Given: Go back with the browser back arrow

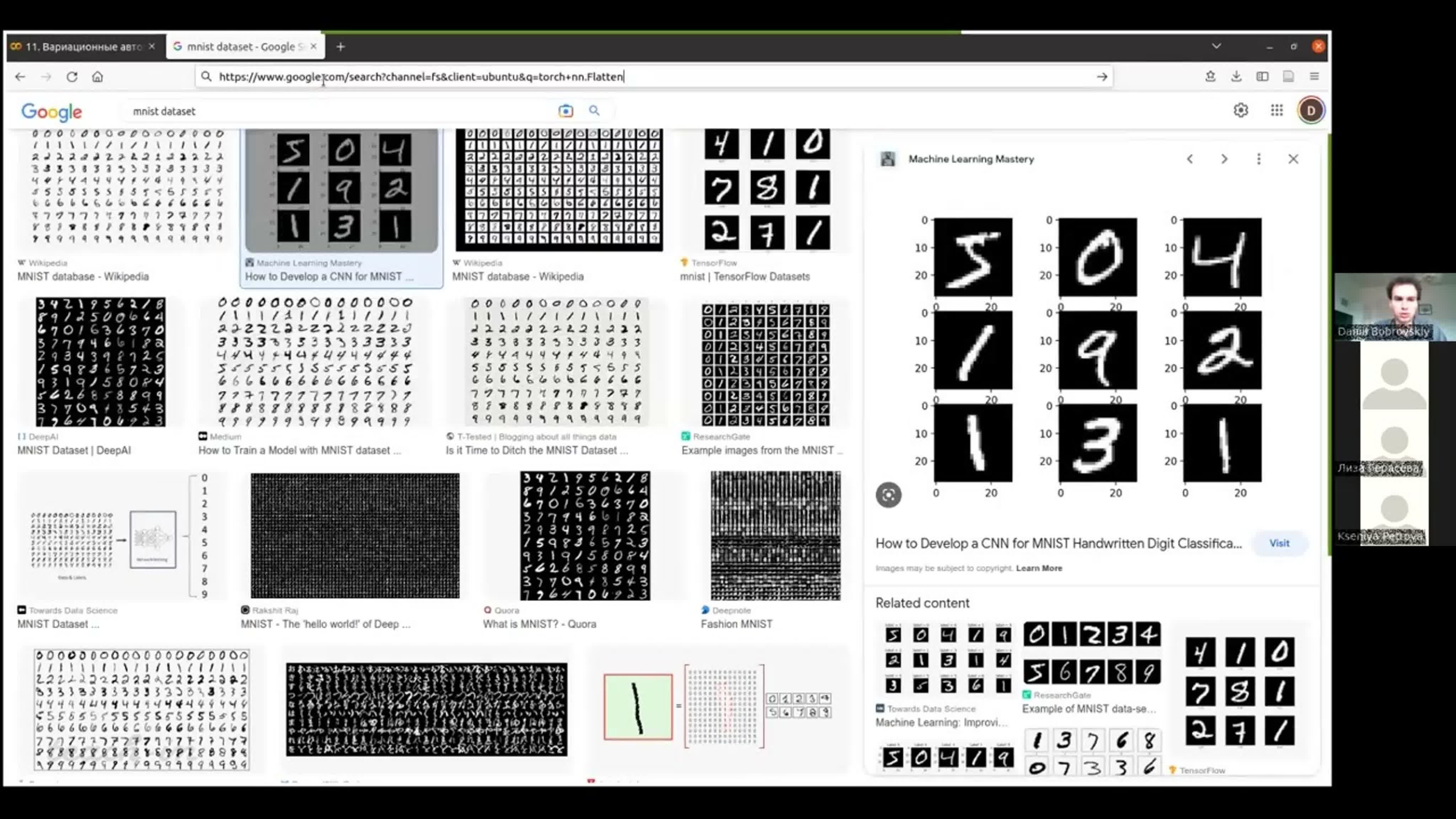Looking at the screenshot, I should [x=20, y=77].
